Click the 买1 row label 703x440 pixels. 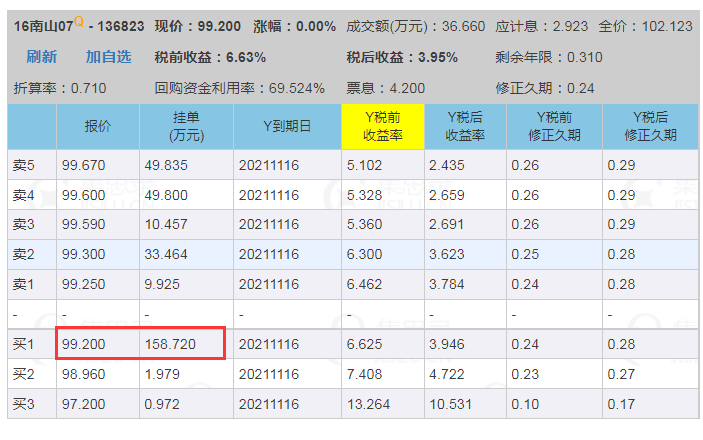pyautogui.click(x=23, y=344)
